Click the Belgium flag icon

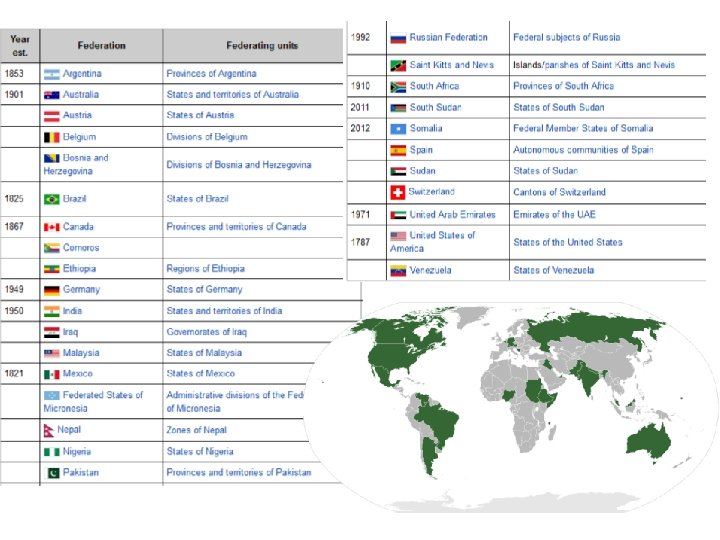pos(52,137)
